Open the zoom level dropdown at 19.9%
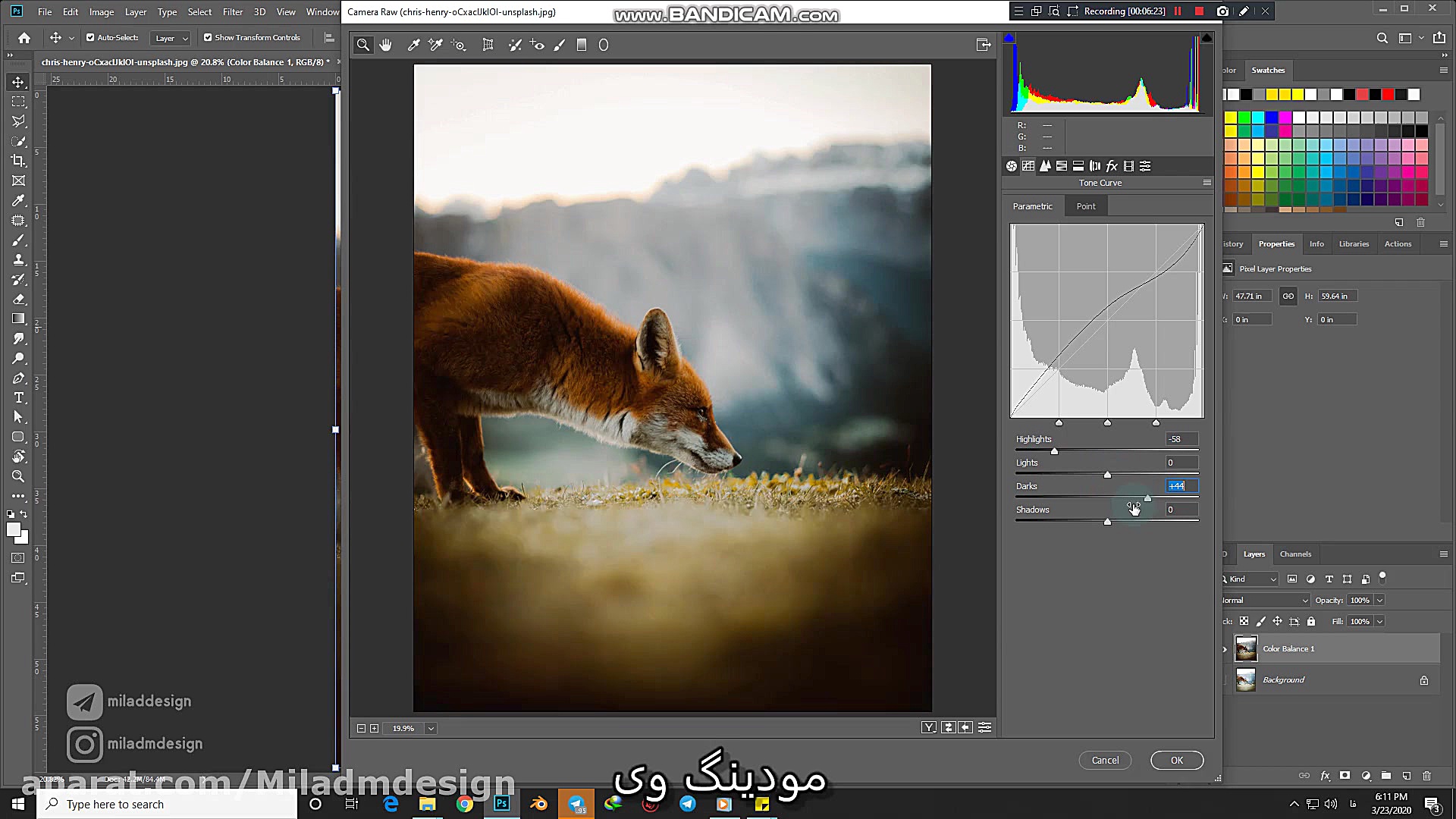The image size is (1456, 819). tap(431, 728)
